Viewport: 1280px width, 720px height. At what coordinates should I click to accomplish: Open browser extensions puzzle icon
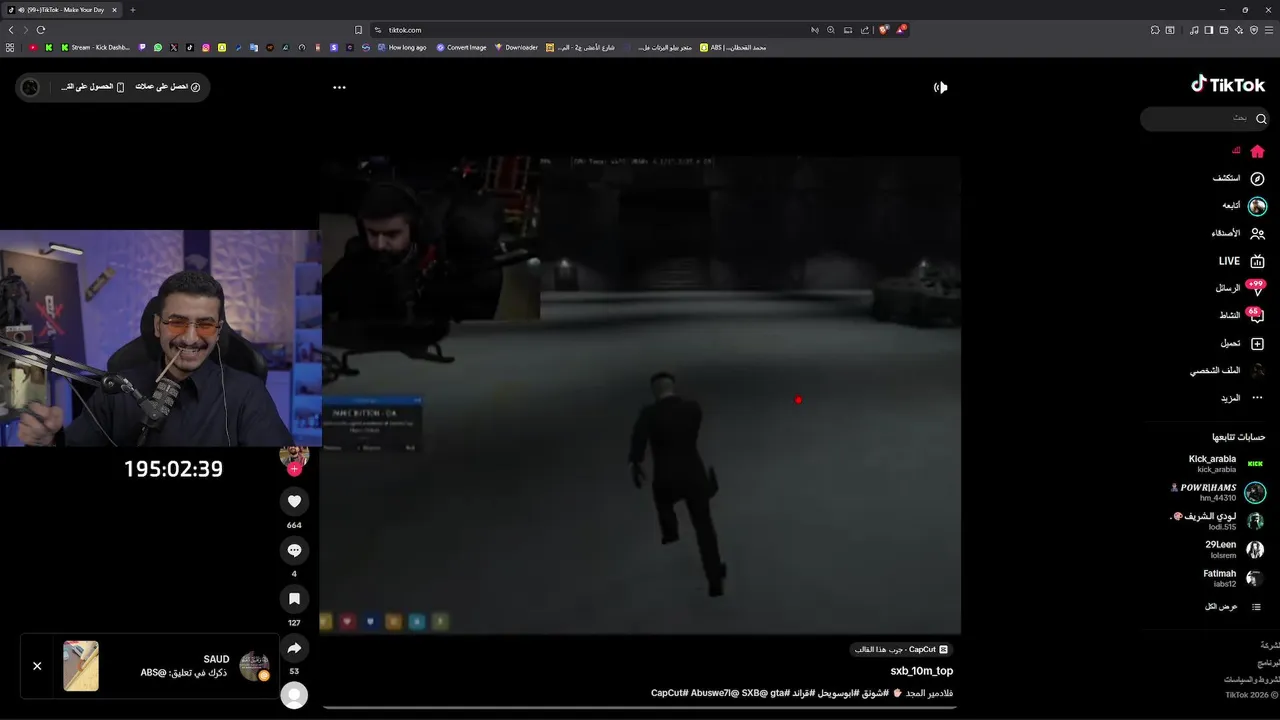click(x=1155, y=30)
